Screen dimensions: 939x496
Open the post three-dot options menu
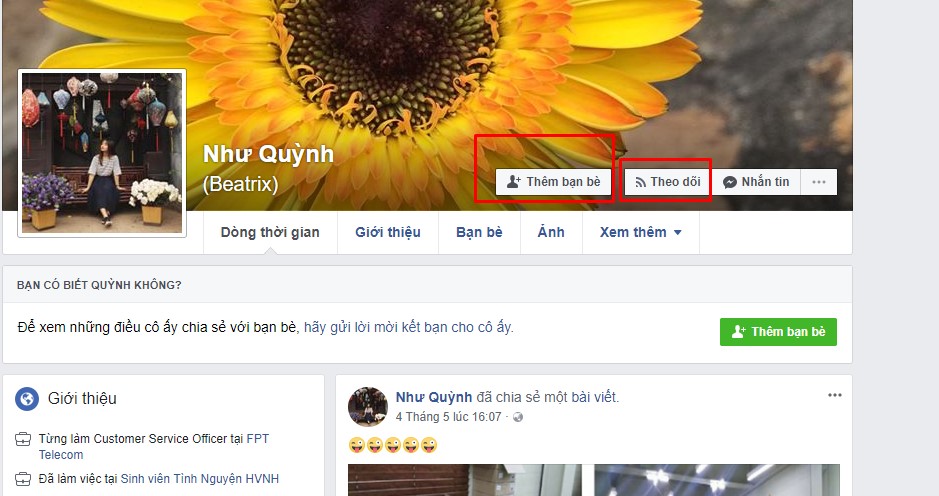835,395
